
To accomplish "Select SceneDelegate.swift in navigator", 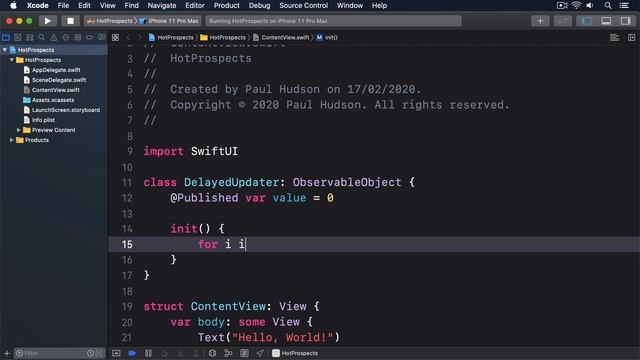I will [x=59, y=80].
